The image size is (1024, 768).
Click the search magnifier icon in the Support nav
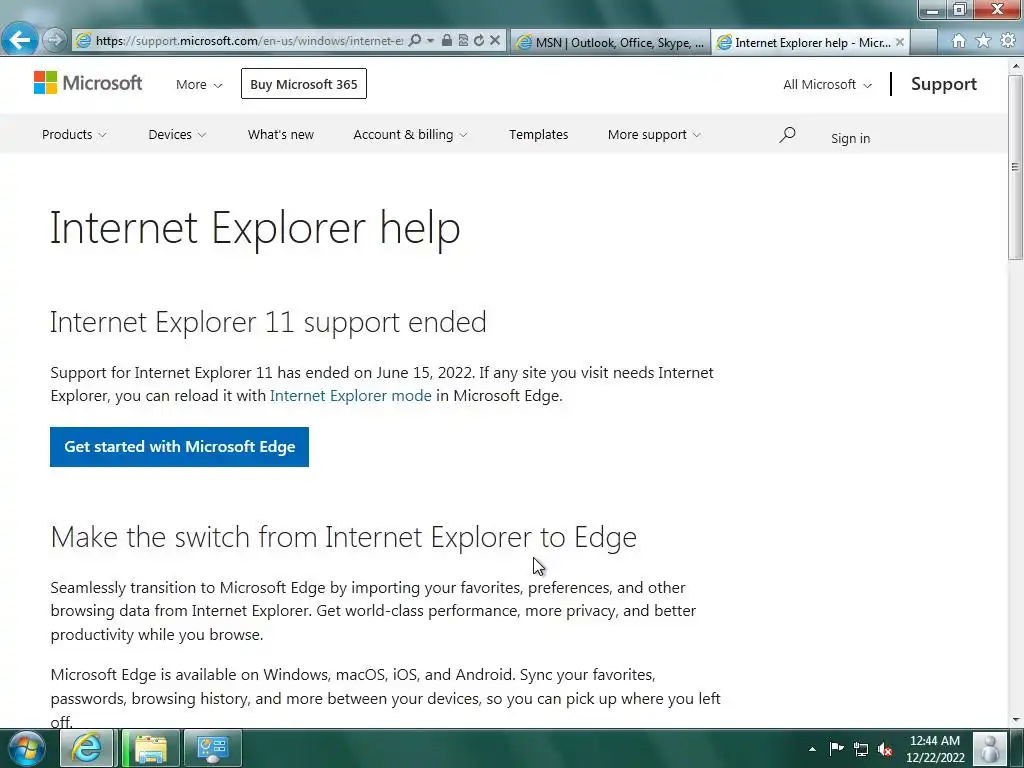tap(788, 135)
